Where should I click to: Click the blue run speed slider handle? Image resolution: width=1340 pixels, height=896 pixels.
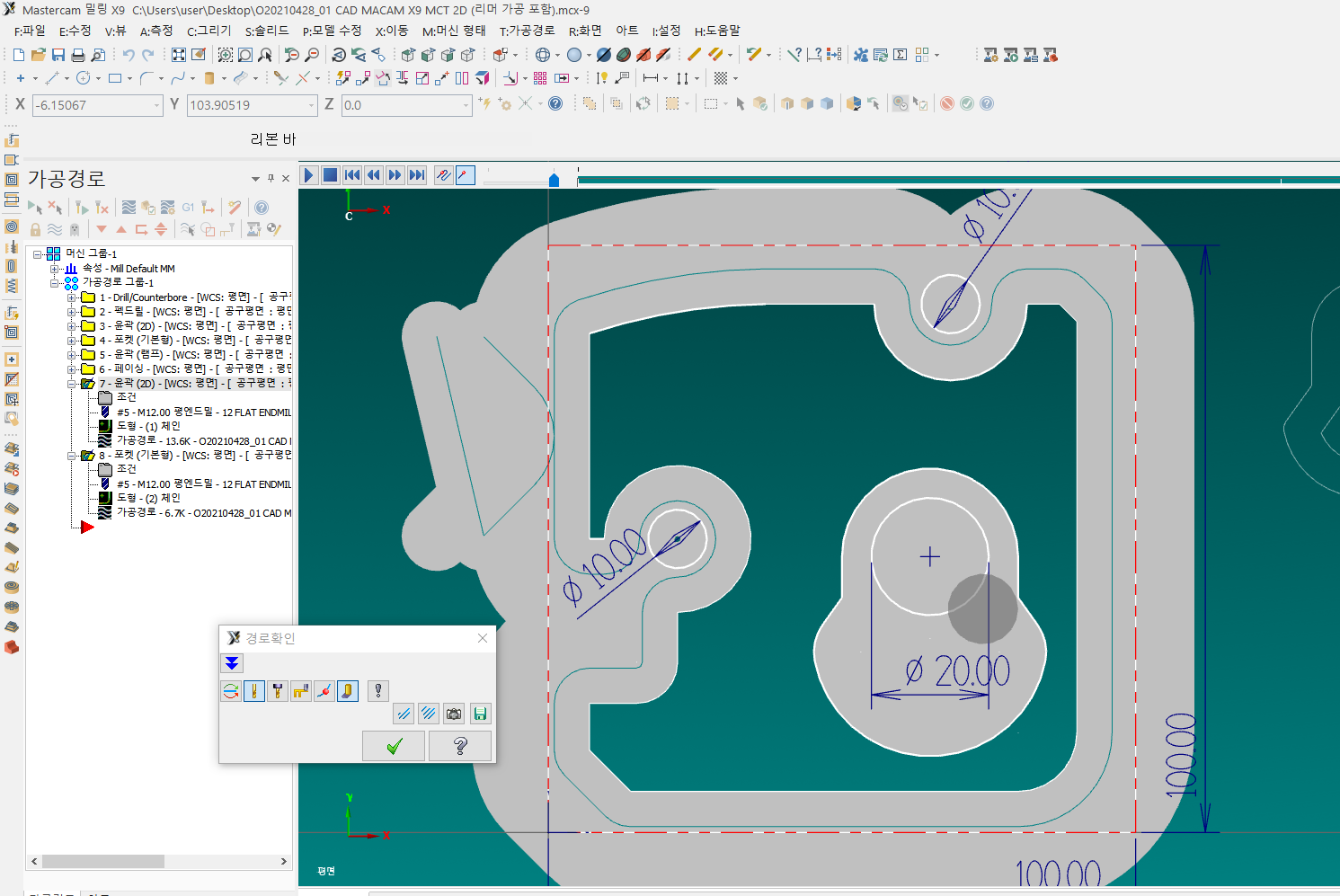click(x=554, y=180)
